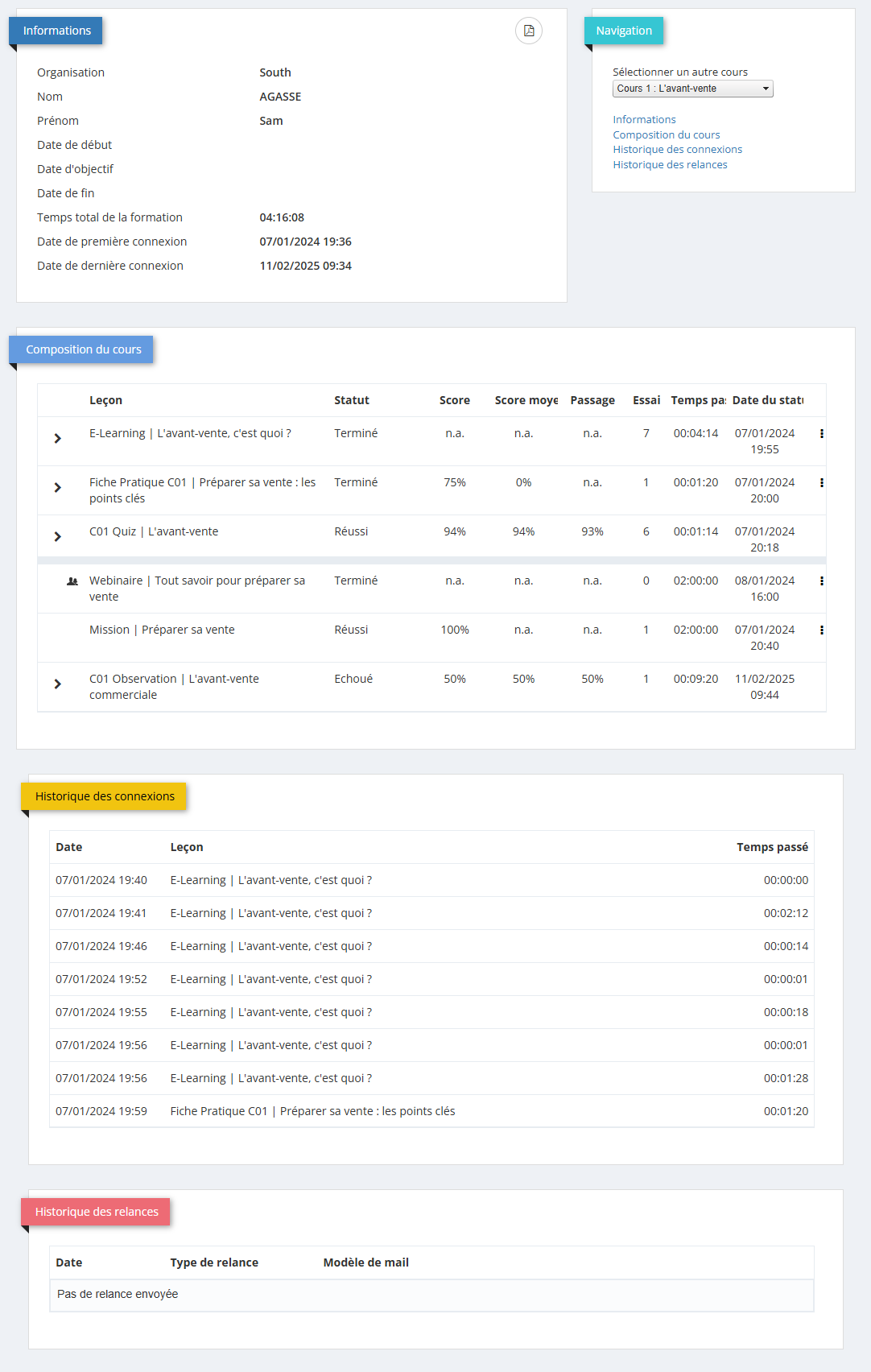Open three-dot menu for Webinaire row

(x=821, y=581)
